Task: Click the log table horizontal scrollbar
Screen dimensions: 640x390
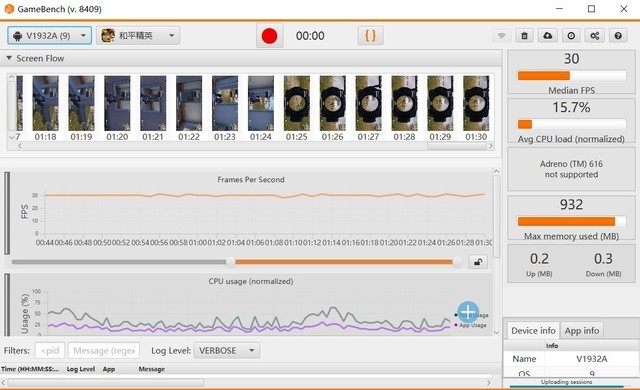Action: [x=106, y=383]
